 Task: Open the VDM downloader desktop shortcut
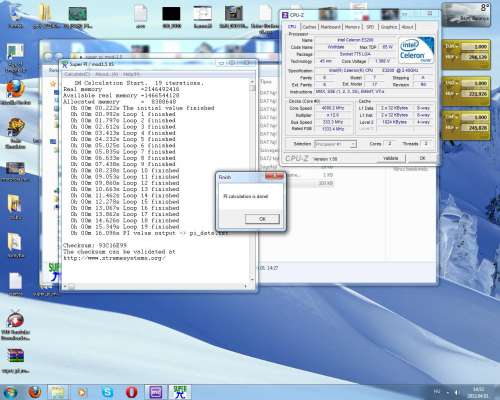(15, 325)
